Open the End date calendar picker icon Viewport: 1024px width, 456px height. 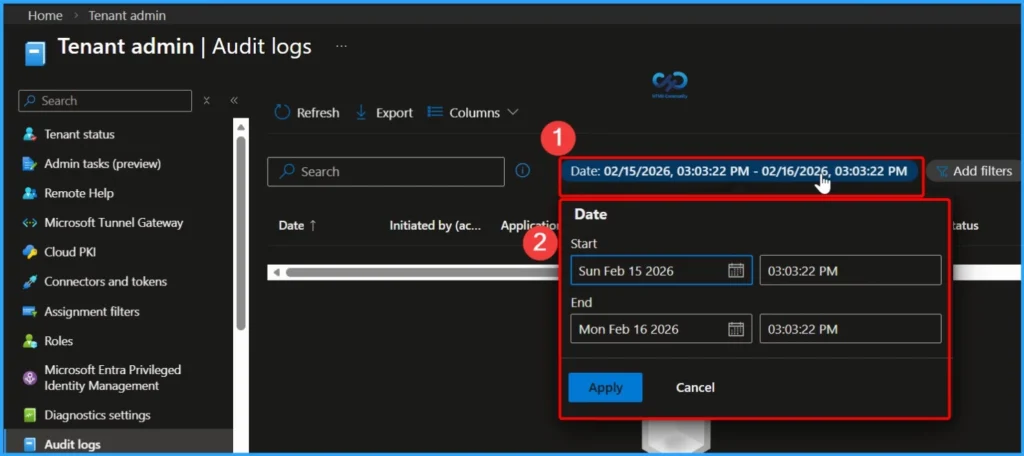(736, 329)
